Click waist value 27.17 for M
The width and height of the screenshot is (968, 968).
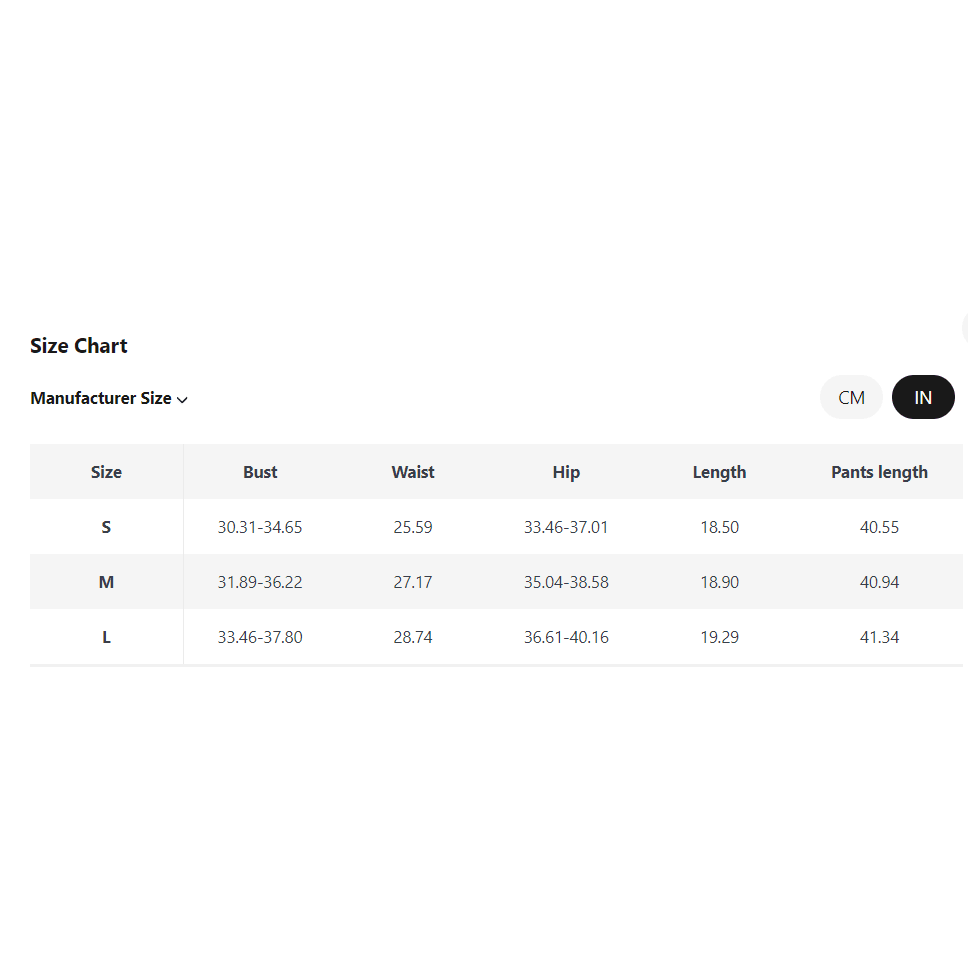coord(413,582)
